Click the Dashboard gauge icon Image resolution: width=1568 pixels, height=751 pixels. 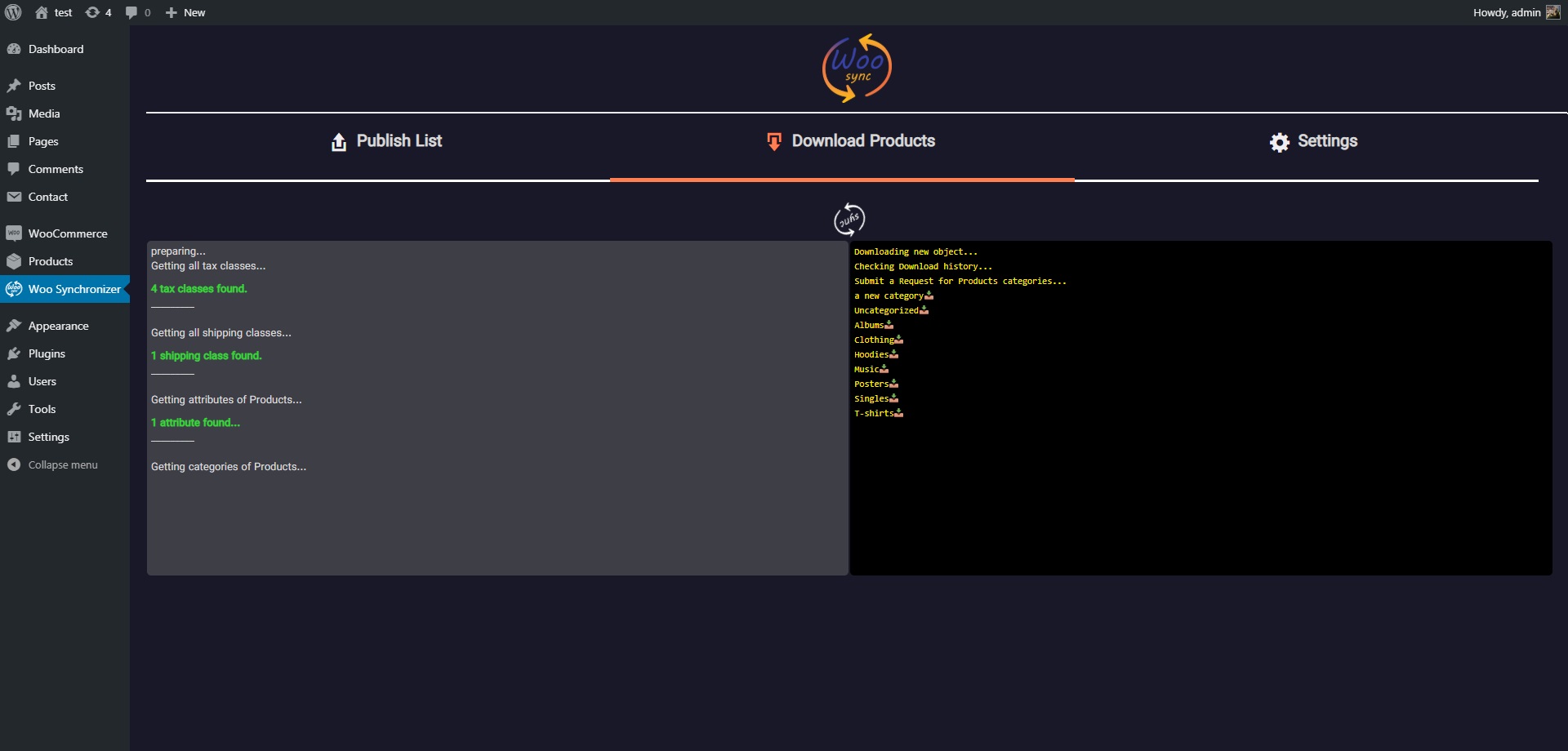click(14, 49)
